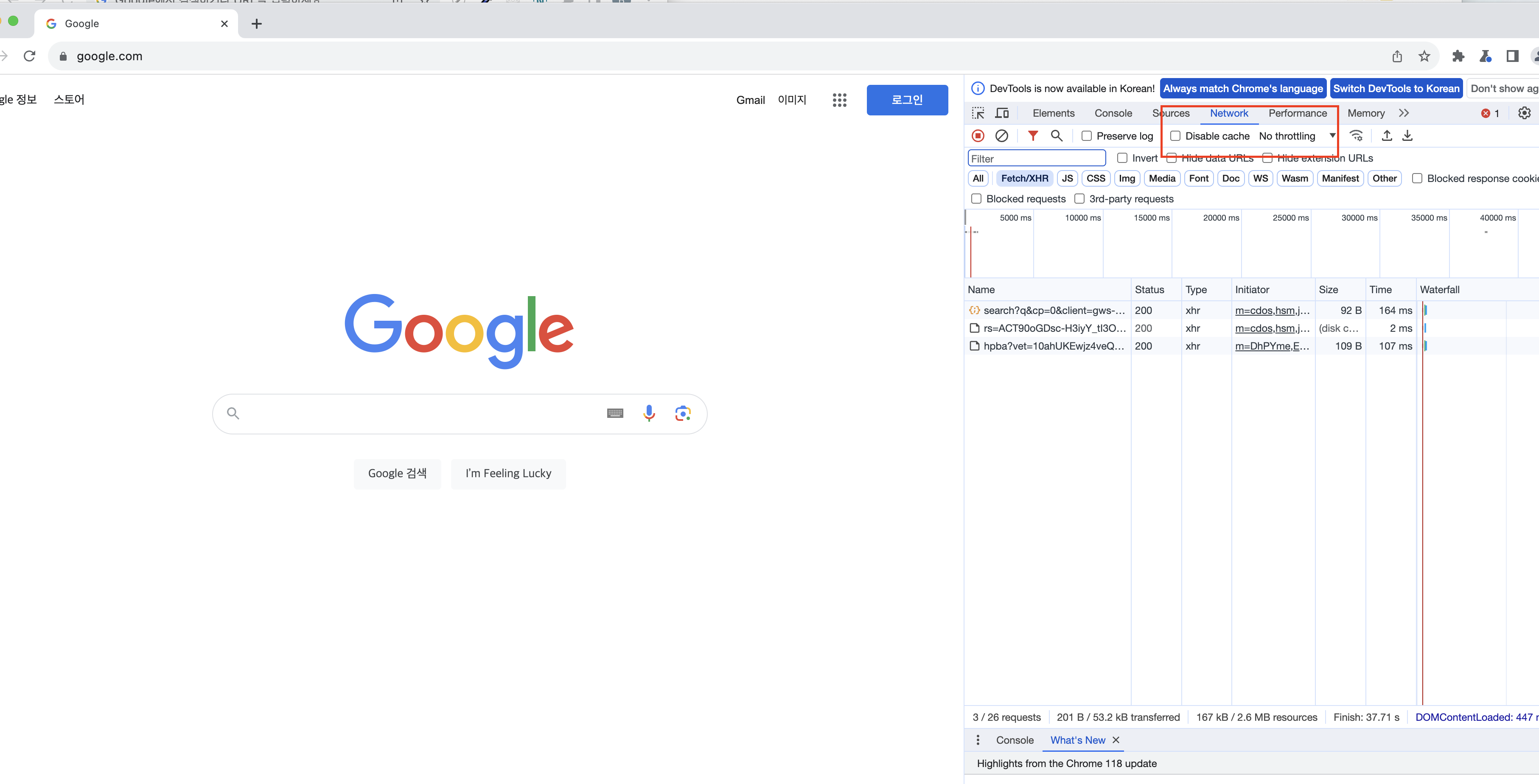The height and width of the screenshot is (784, 1539).
Task: Import HAR file with upload icon
Action: [x=1387, y=136]
